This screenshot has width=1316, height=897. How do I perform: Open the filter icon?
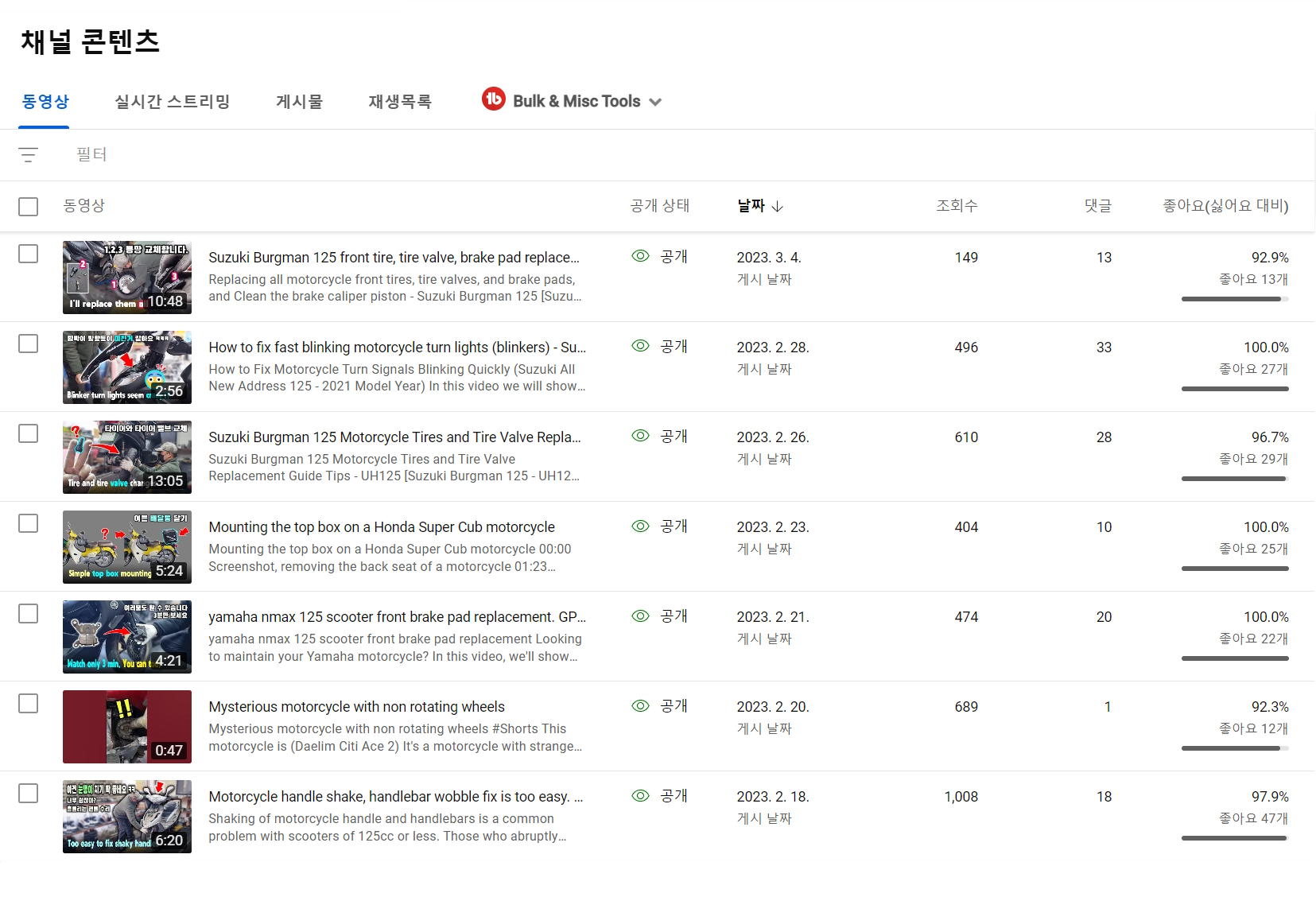tap(29, 155)
